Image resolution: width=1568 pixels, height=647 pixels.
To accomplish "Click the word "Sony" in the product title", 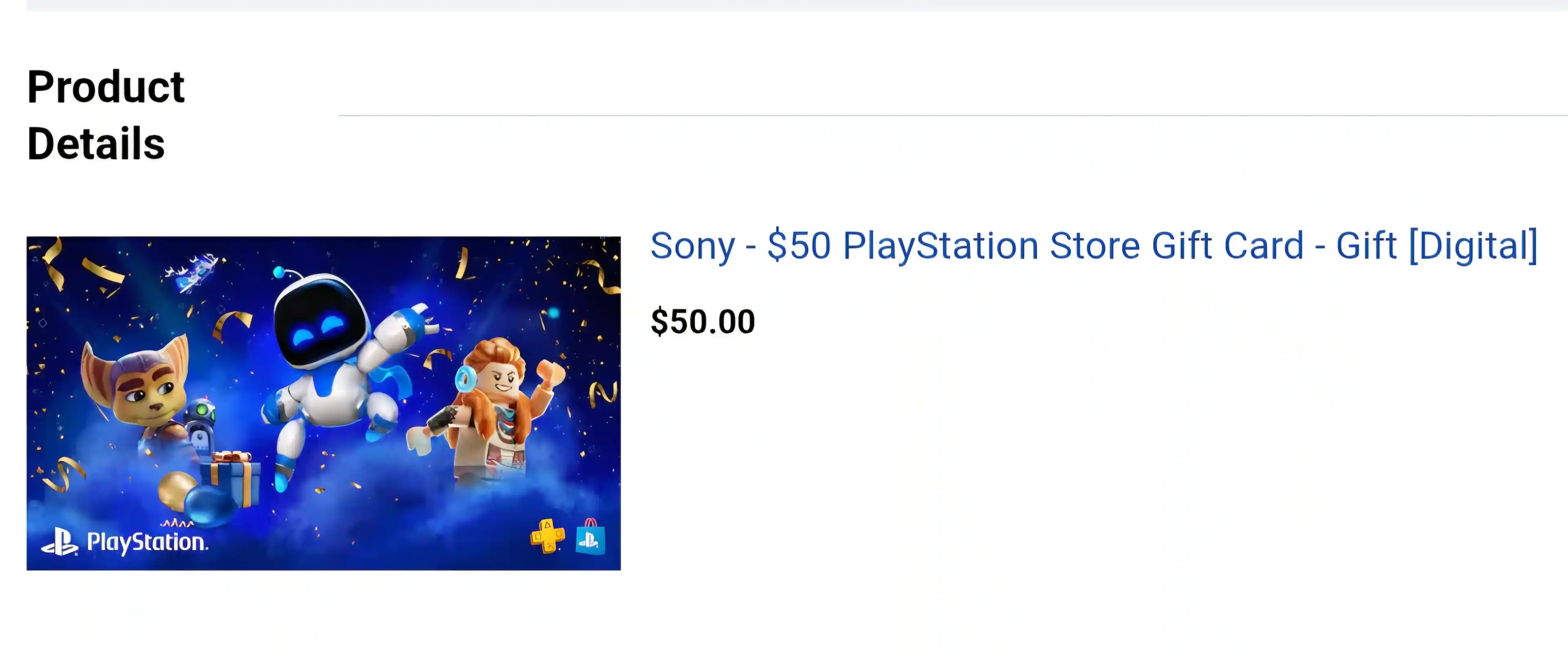I will tap(692, 246).
